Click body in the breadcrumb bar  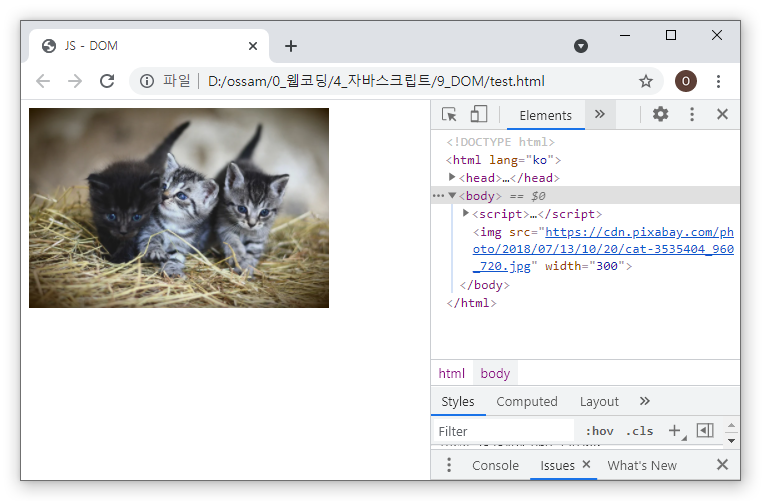click(x=495, y=374)
